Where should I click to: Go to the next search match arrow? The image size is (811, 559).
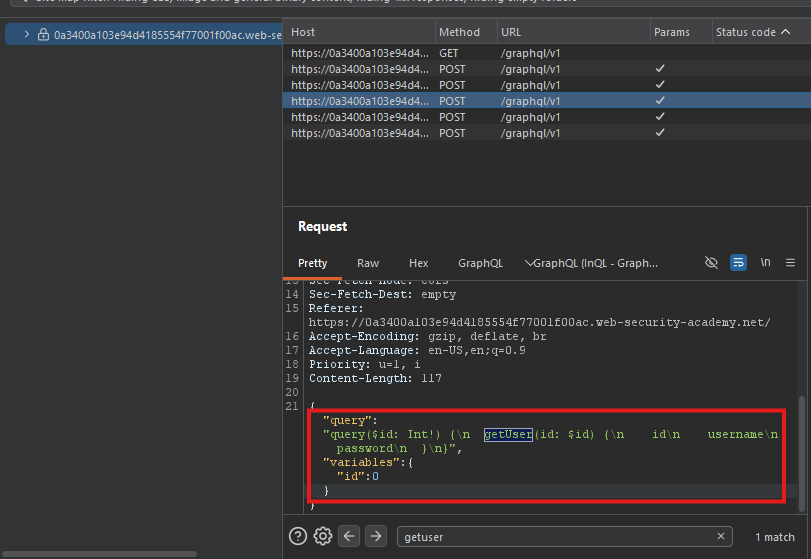click(x=376, y=536)
